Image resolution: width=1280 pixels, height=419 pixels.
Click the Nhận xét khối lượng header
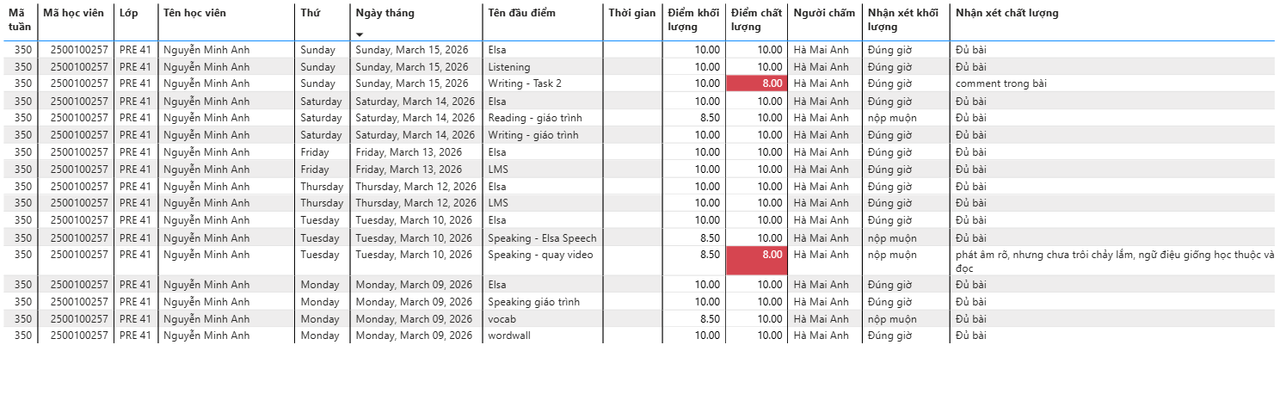pyautogui.click(x=903, y=20)
